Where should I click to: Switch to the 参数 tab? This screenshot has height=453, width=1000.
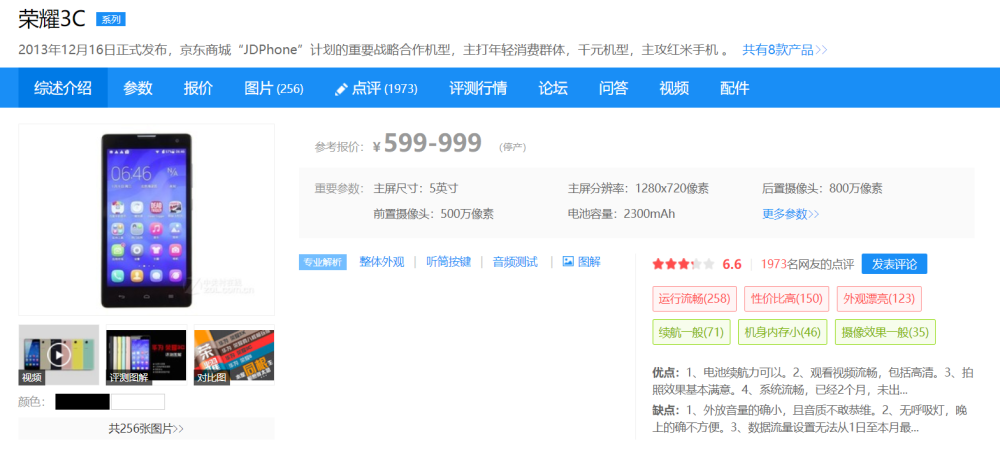point(138,88)
